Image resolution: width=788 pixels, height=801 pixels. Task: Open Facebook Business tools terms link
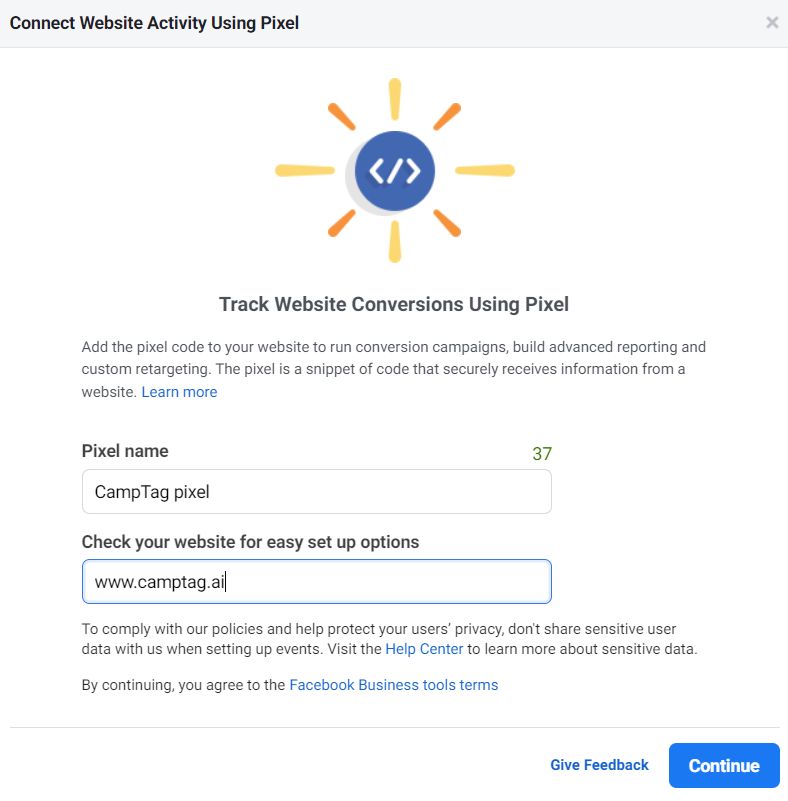pos(393,685)
